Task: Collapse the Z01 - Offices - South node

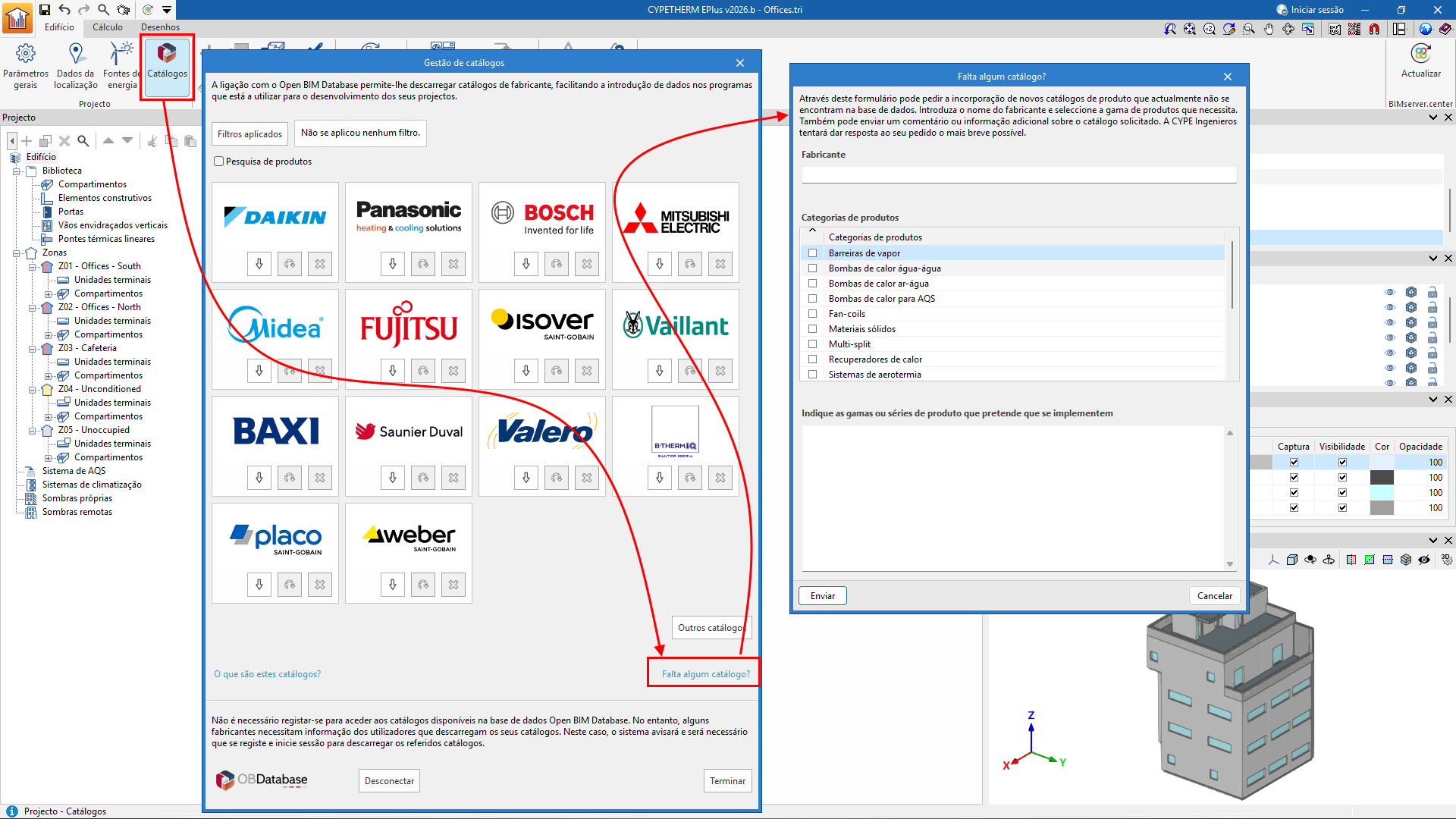Action: pos(32,267)
